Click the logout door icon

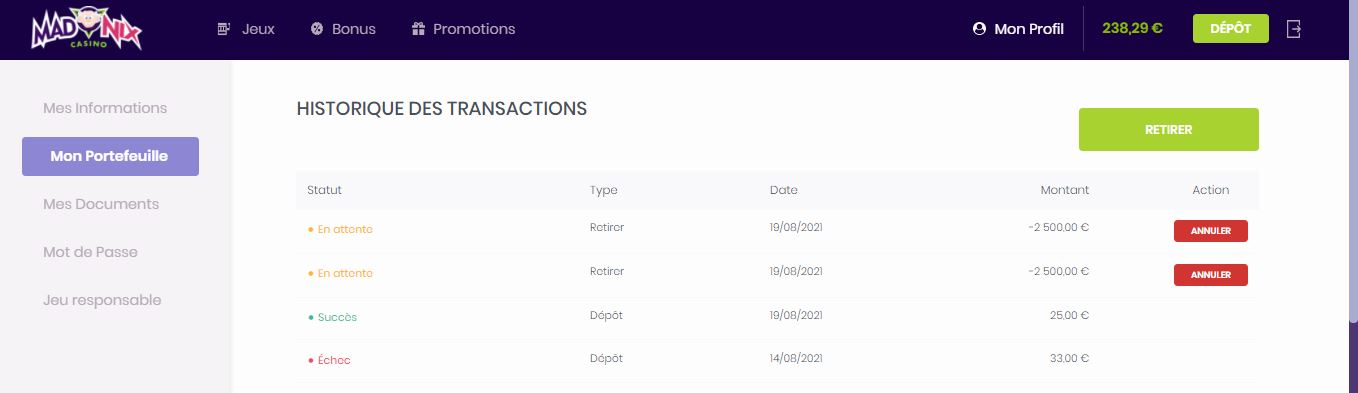click(1294, 29)
